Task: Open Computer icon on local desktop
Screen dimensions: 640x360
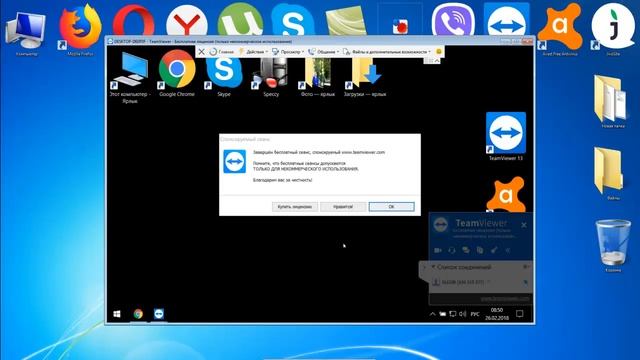Action: tap(26, 33)
